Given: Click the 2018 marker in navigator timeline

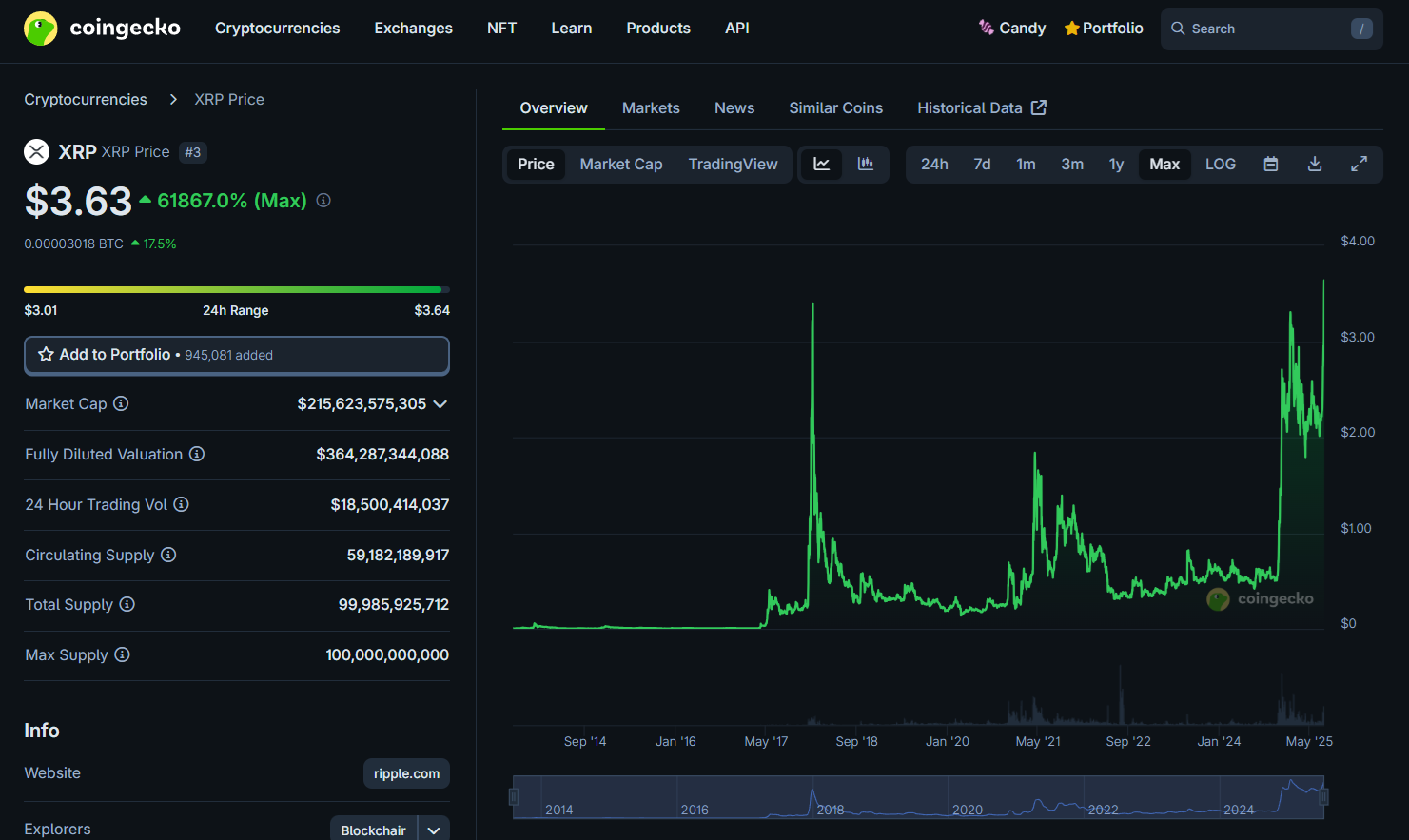Looking at the screenshot, I should pyautogui.click(x=831, y=810).
